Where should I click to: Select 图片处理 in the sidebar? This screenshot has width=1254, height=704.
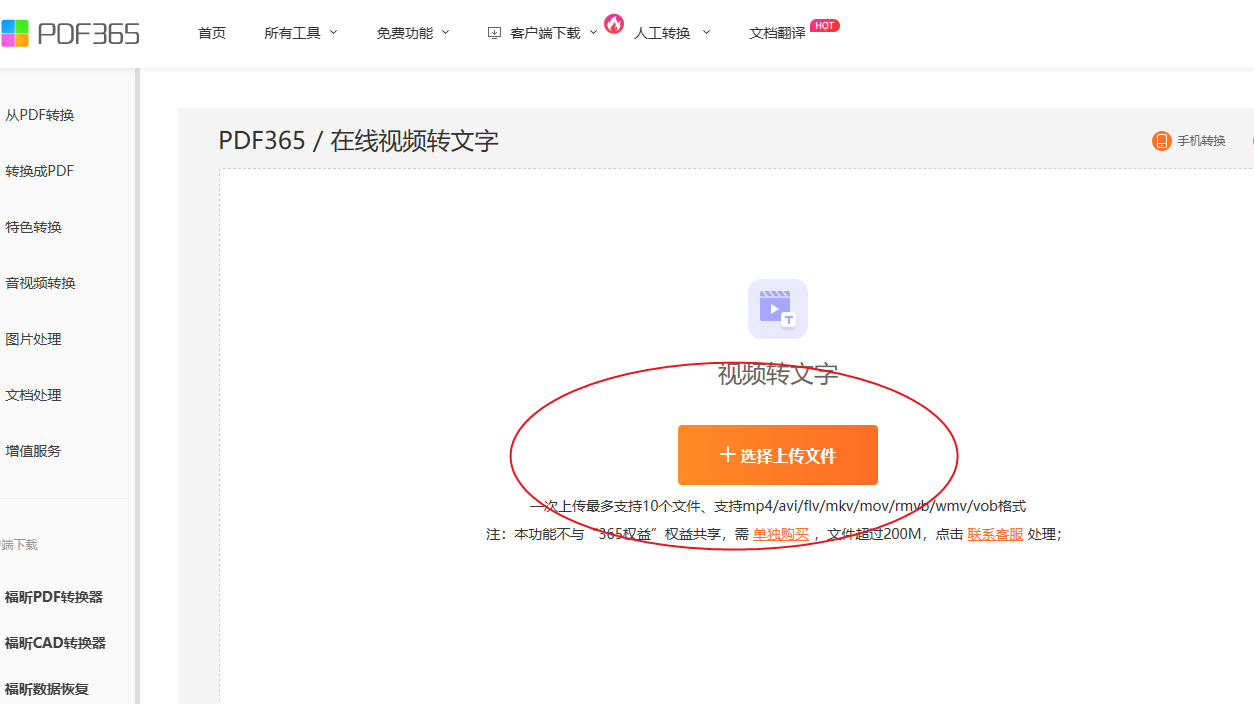tap(34, 339)
